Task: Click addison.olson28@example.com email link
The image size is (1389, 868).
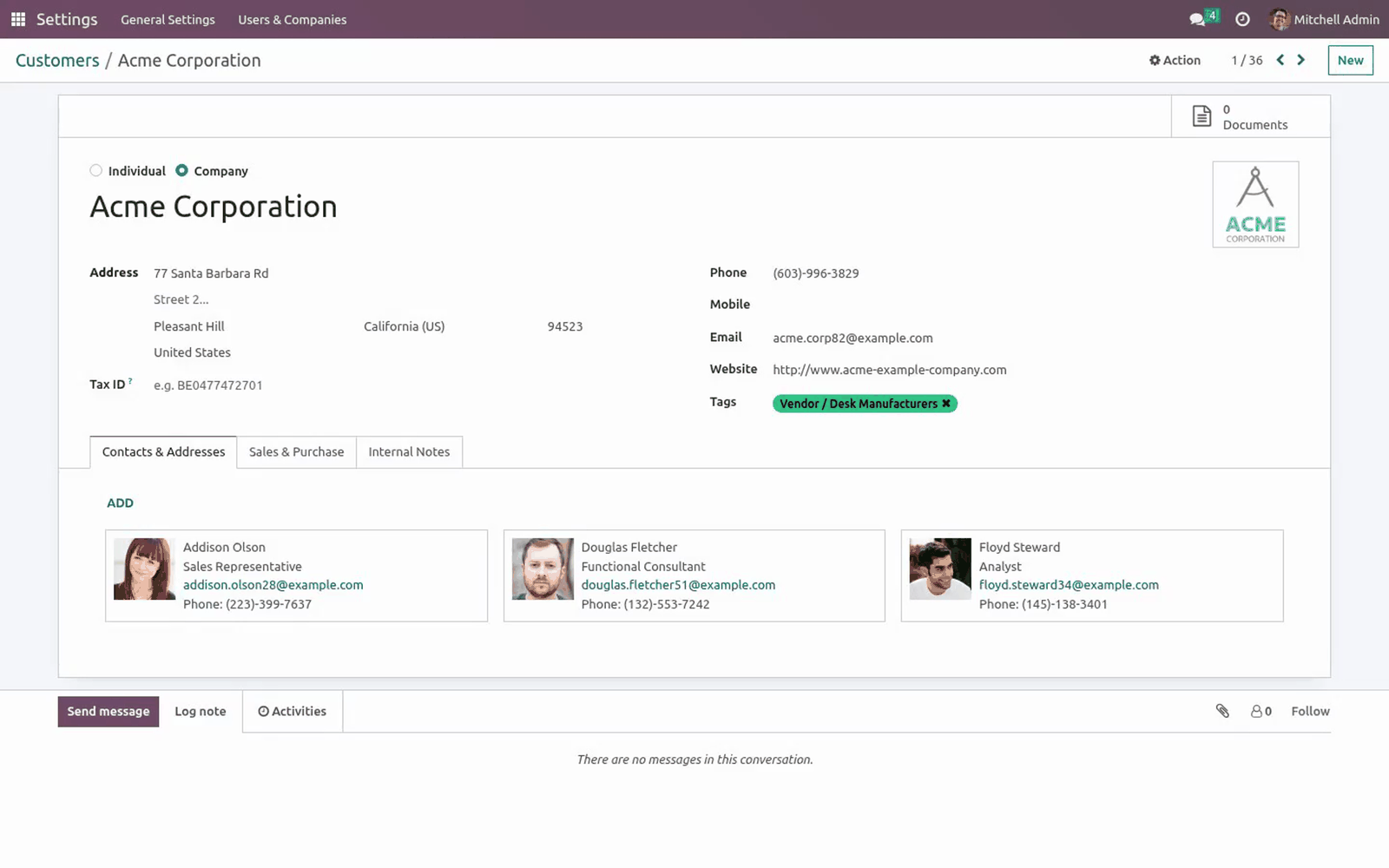Action: coord(273,585)
